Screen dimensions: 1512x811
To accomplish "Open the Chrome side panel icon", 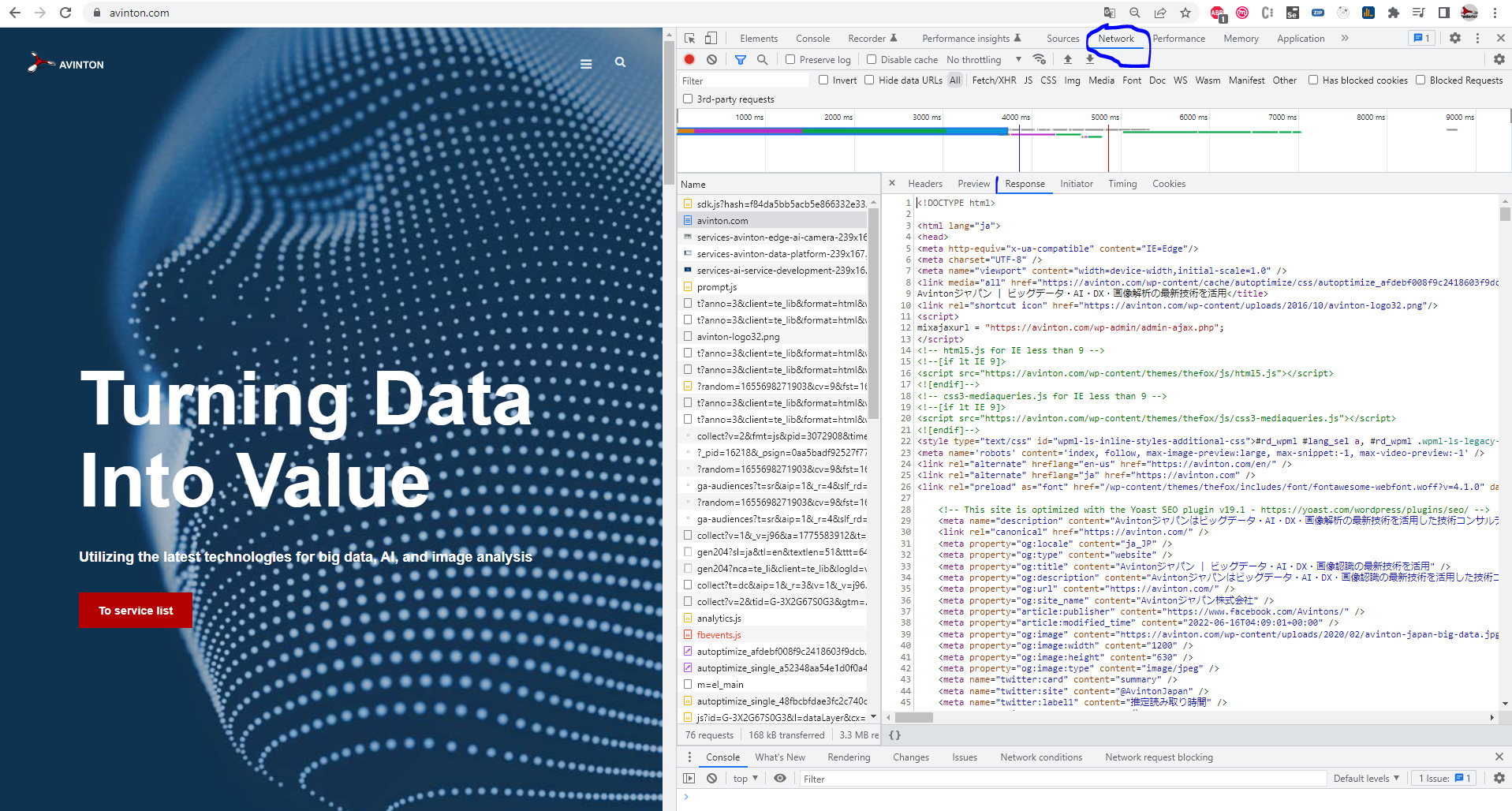I will [x=1443, y=13].
